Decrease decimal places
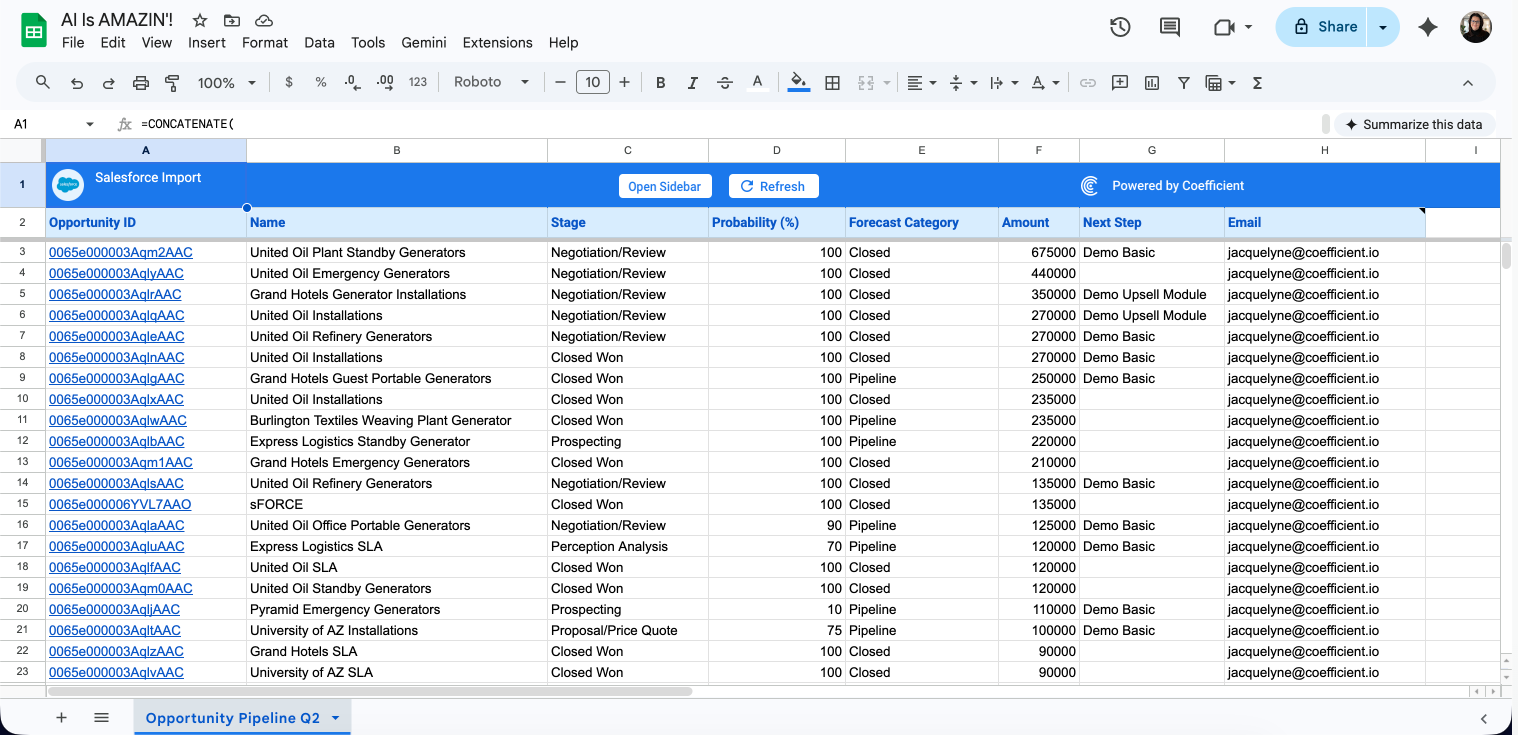Viewport: 1518px width, 735px height. click(x=352, y=82)
